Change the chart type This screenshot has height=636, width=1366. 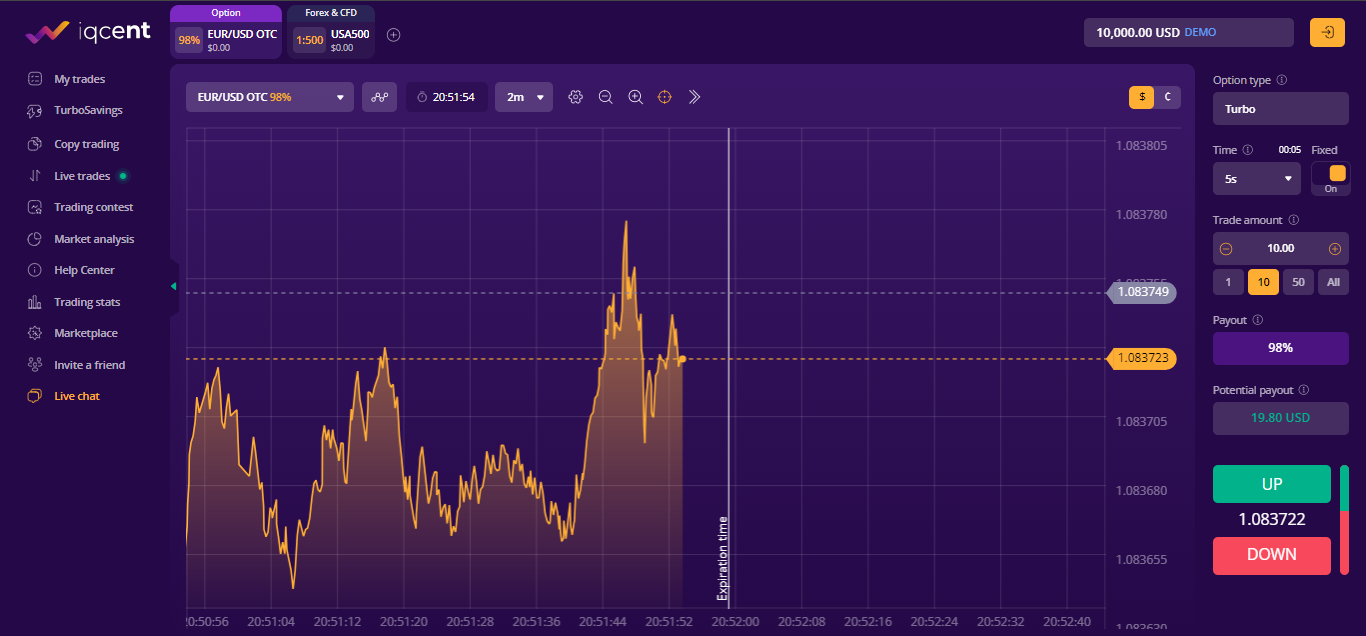point(379,97)
